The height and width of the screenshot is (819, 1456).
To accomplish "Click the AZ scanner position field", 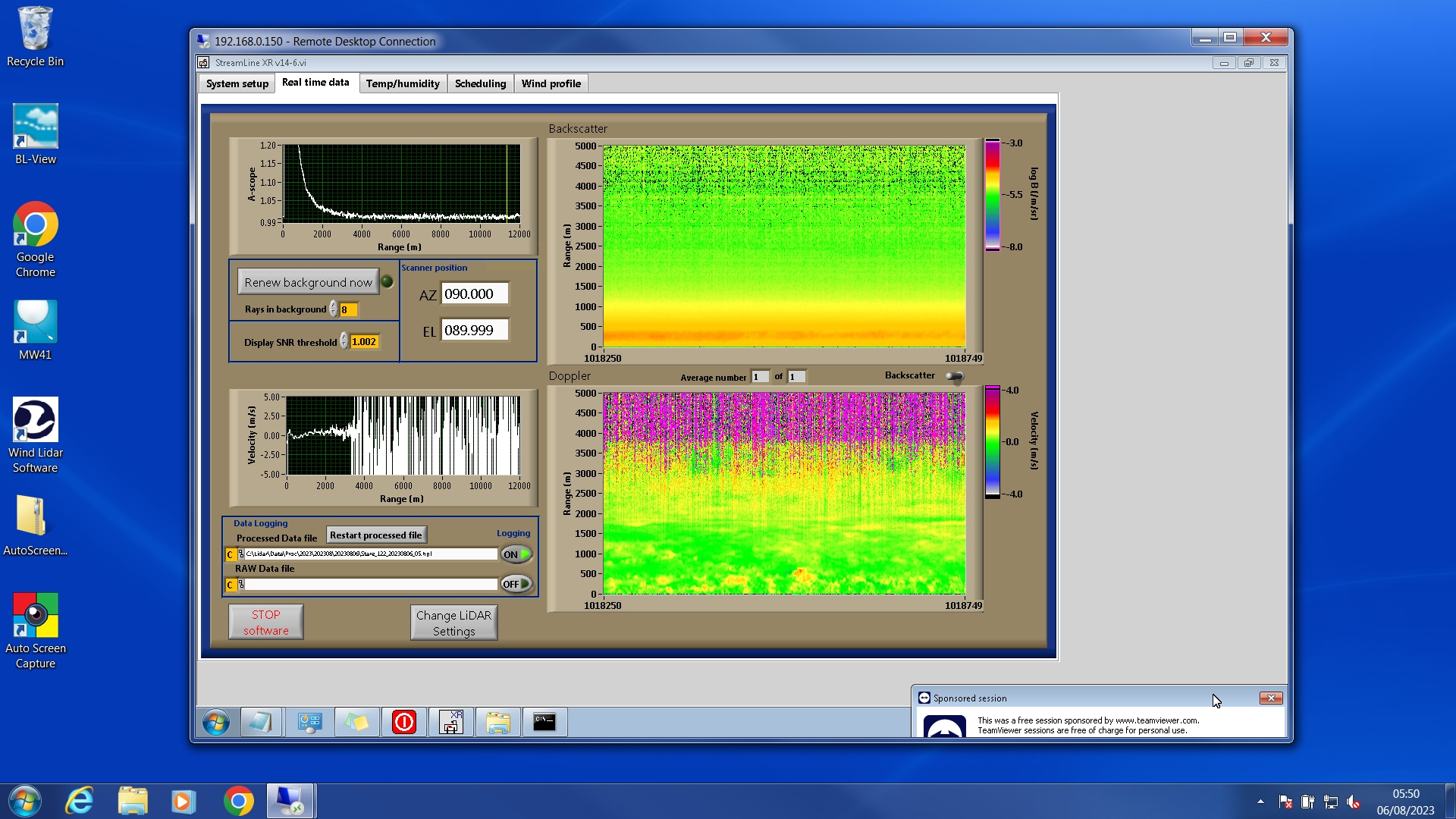I will tap(475, 294).
